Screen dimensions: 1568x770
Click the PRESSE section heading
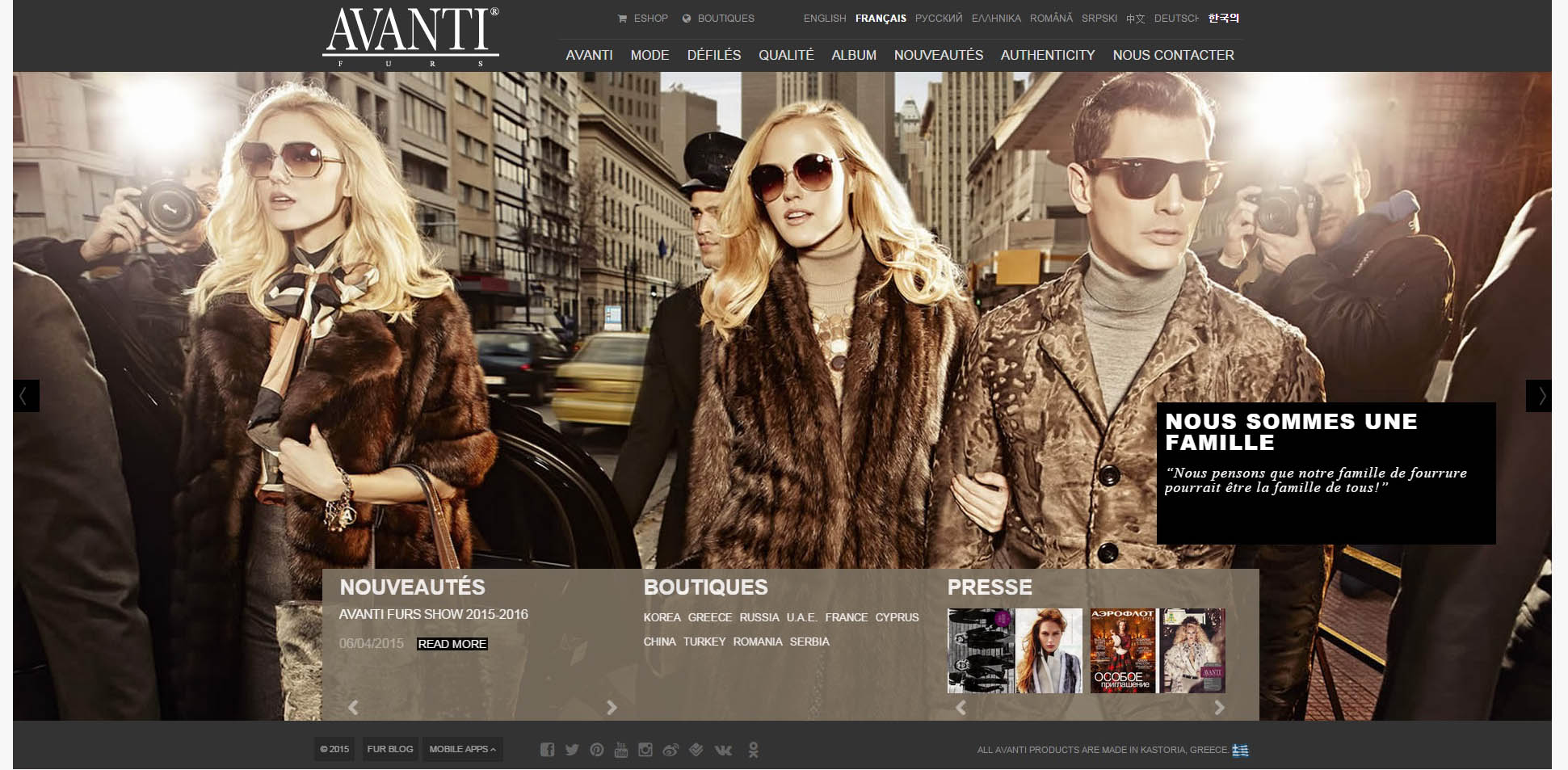(990, 587)
